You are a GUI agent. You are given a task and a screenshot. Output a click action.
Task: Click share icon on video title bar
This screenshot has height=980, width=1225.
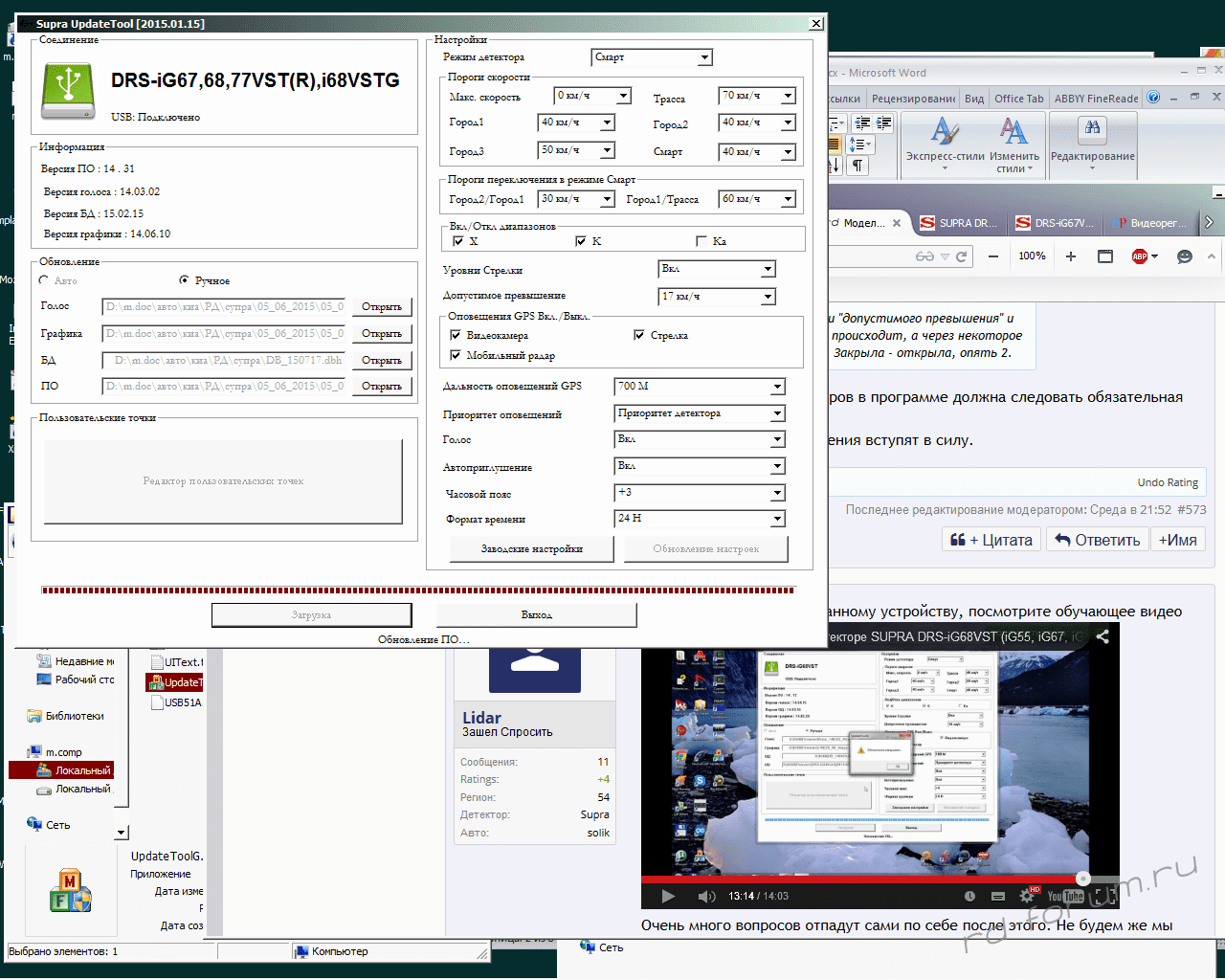[x=1102, y=635]
